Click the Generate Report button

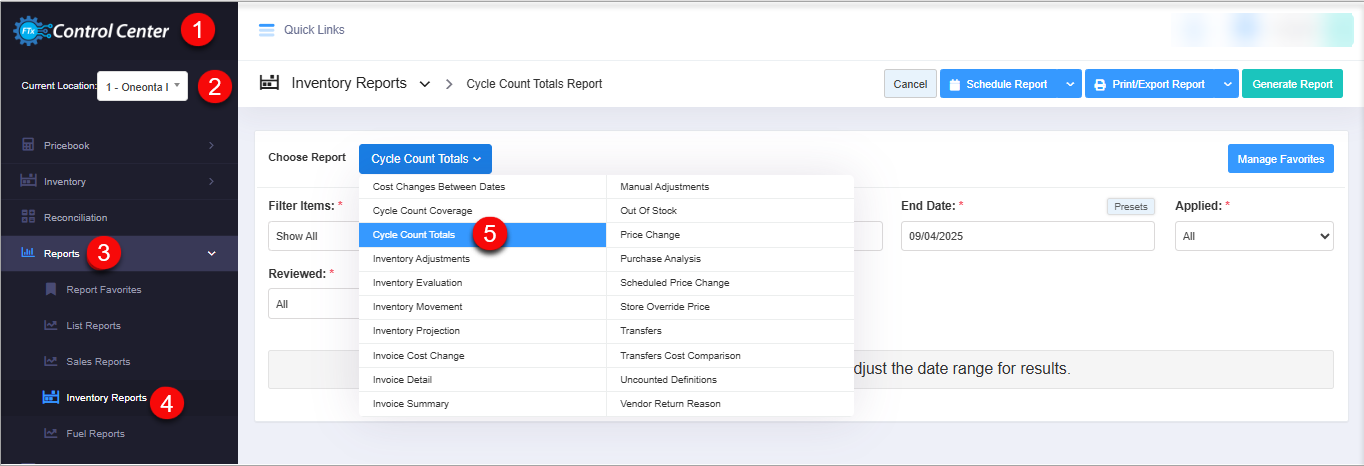[1292, 84]
